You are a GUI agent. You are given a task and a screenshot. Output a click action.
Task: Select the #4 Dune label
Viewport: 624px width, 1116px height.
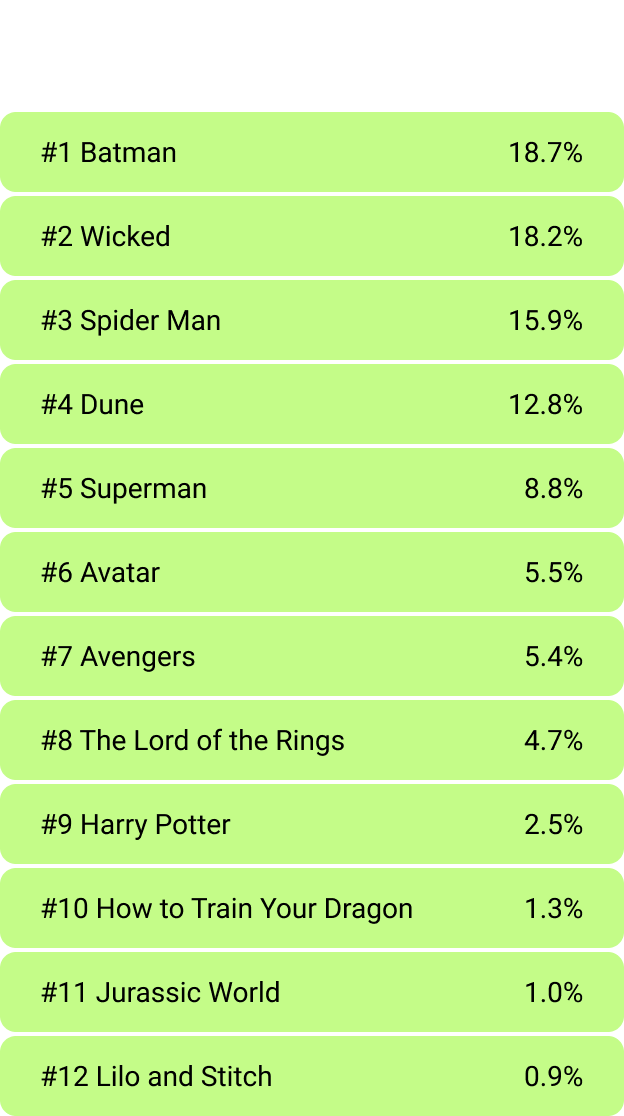pyautogui.click(x=93, y=405)
